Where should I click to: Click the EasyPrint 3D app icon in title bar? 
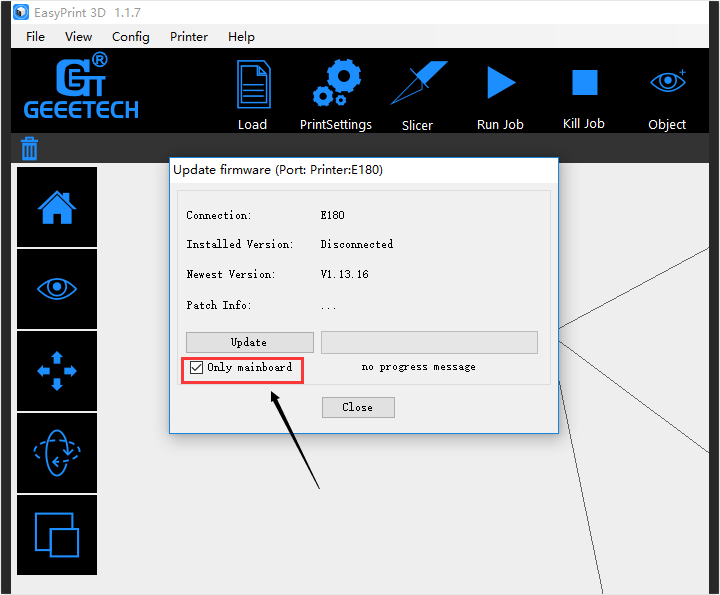coord(21,12)
